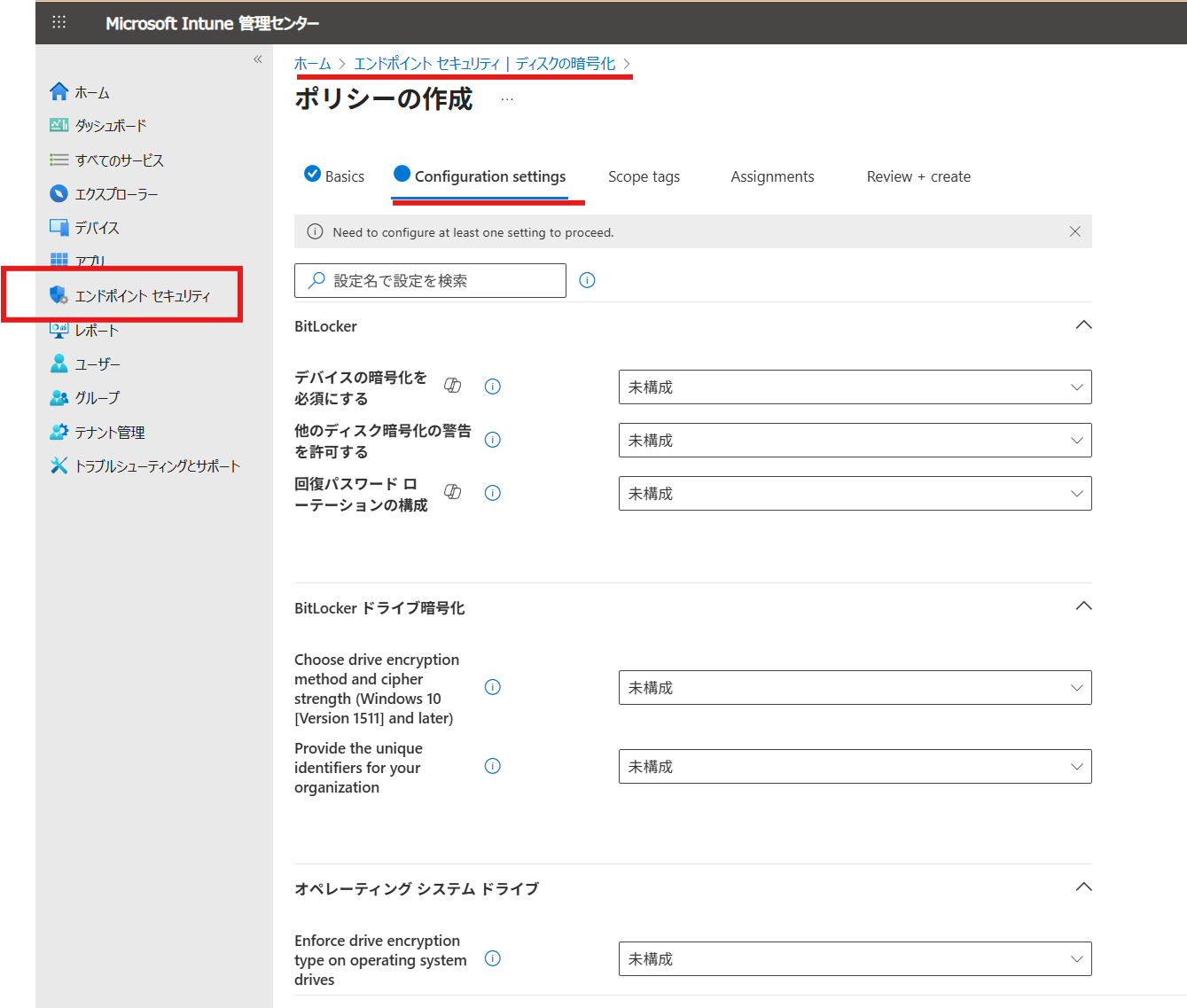
Task: Open Copilot tooltip for recovery password rotation
Action: point(452,491)
